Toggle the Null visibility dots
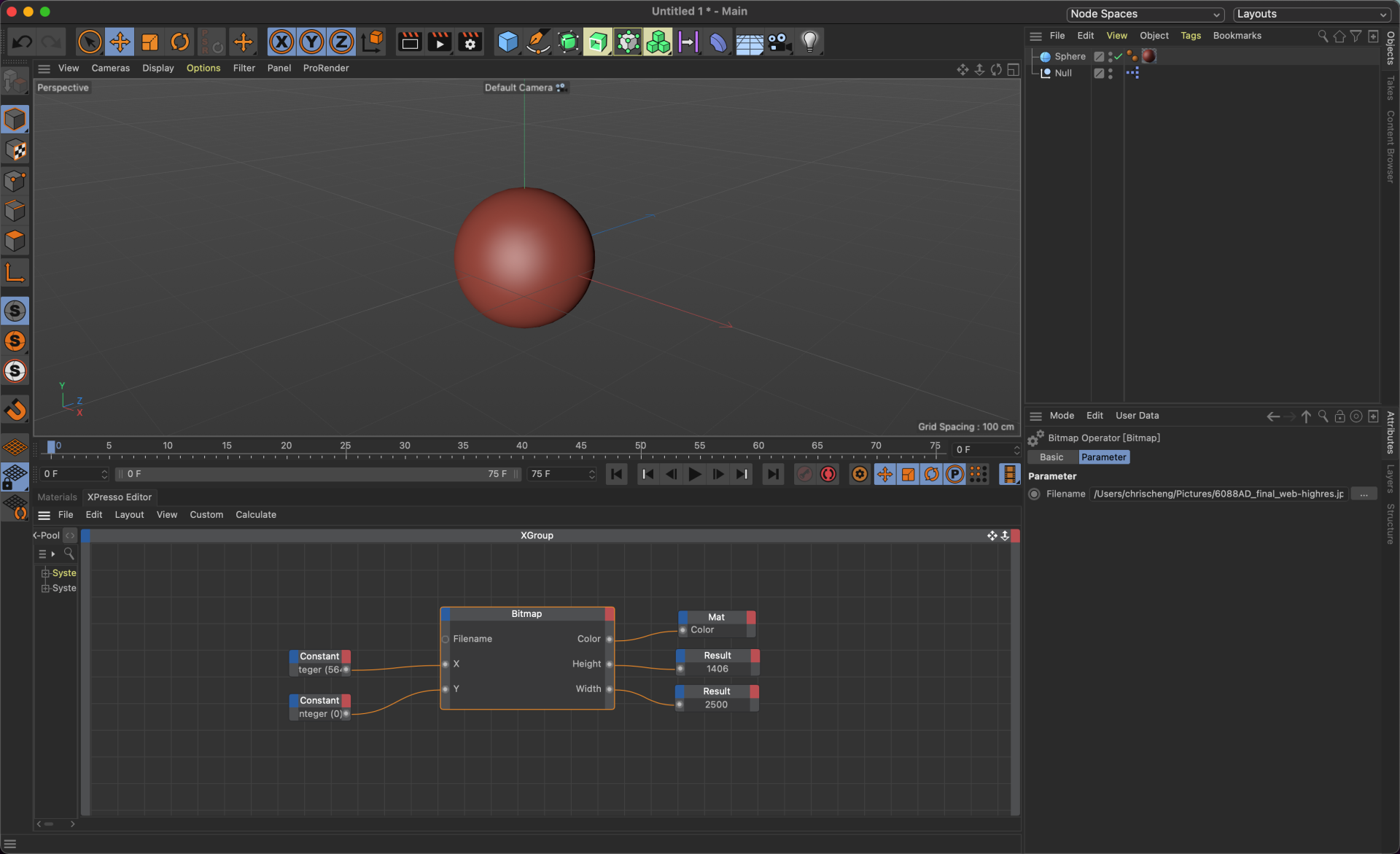1400x854 pixels. coord(1110,74)
